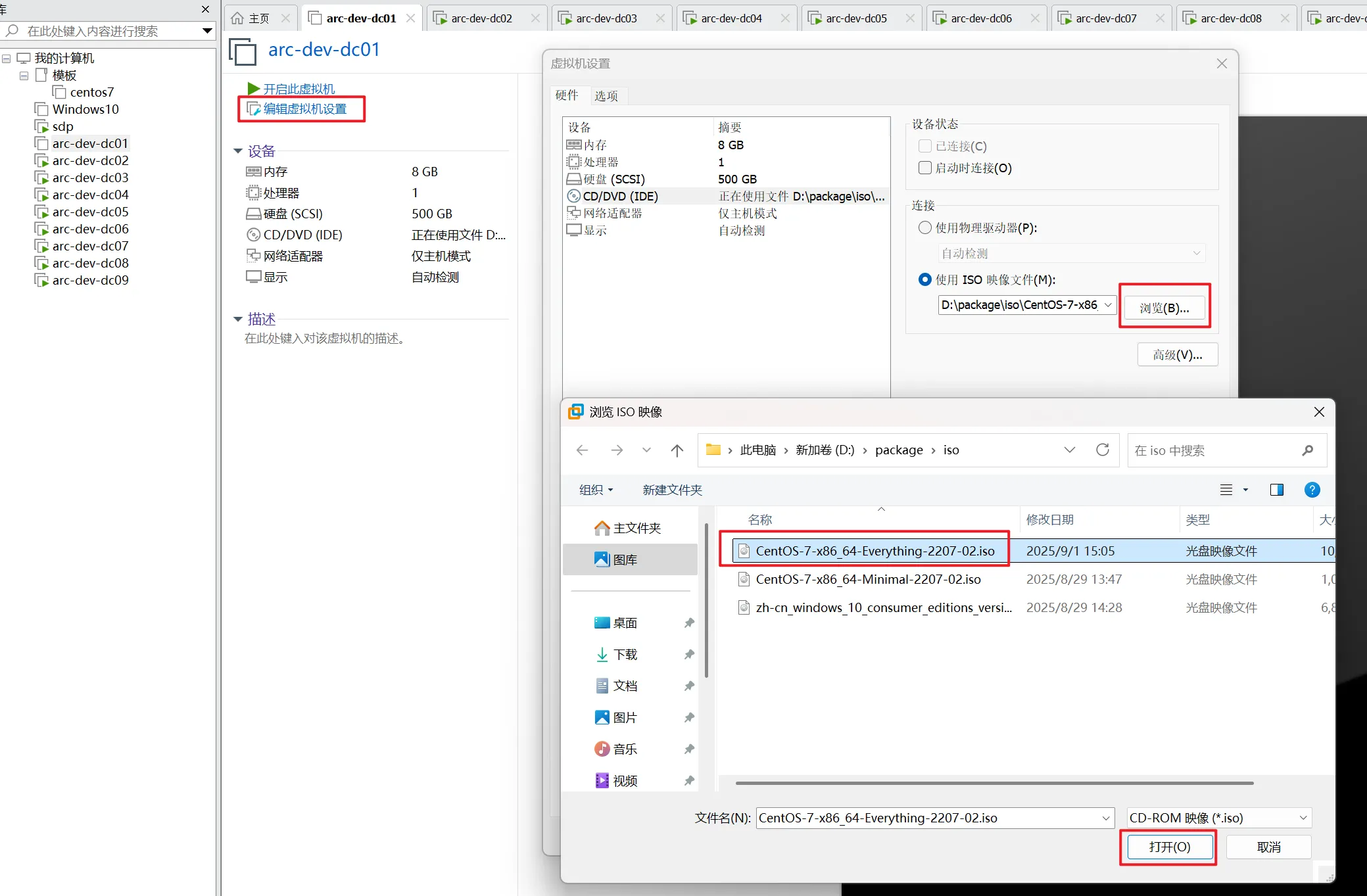Open the Downloads folder in the sidebar

pyautogui.click(x=625, y=654)
